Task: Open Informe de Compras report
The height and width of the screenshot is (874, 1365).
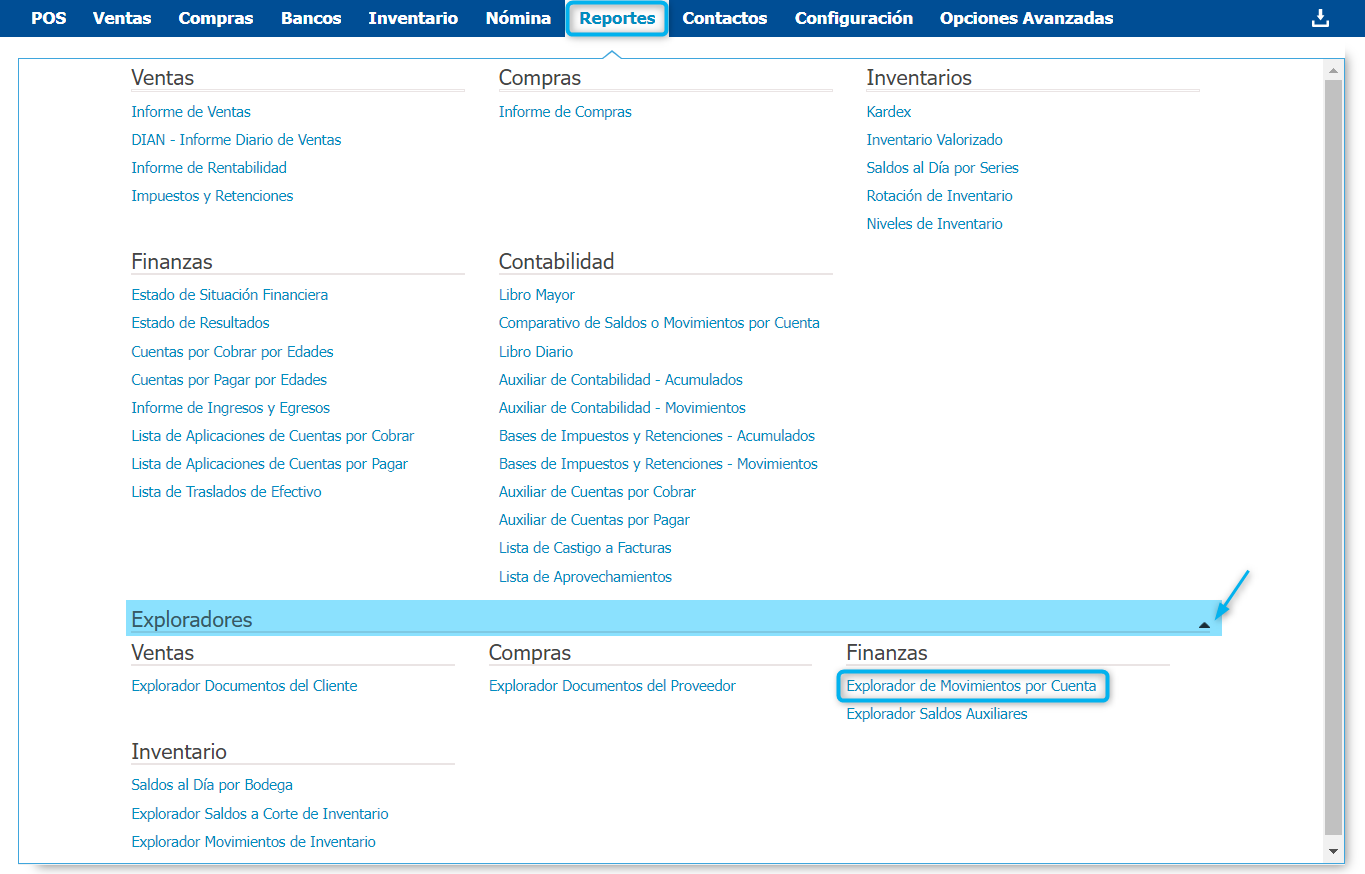Action: pos(565,112)
